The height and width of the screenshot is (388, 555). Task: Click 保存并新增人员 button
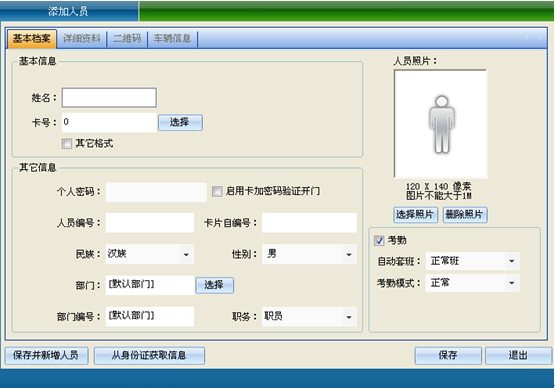[46, 355]
